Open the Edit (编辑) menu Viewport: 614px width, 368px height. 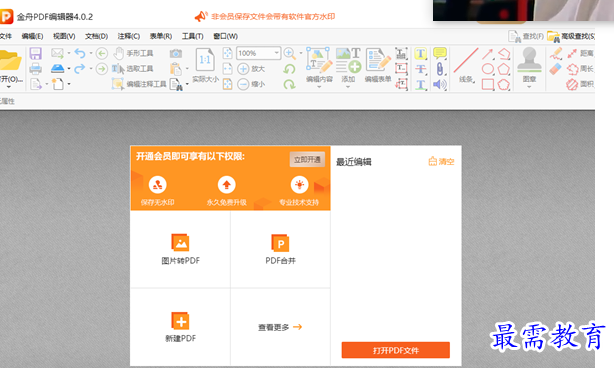coord(32,36)
